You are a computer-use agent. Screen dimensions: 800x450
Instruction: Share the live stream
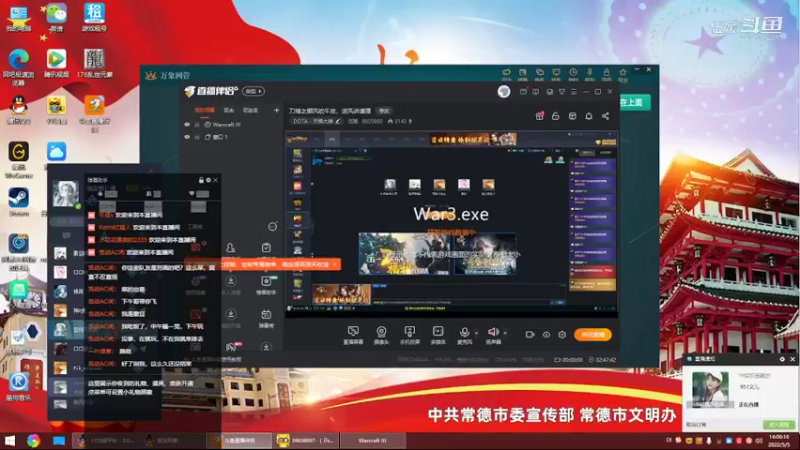[606, 116]
